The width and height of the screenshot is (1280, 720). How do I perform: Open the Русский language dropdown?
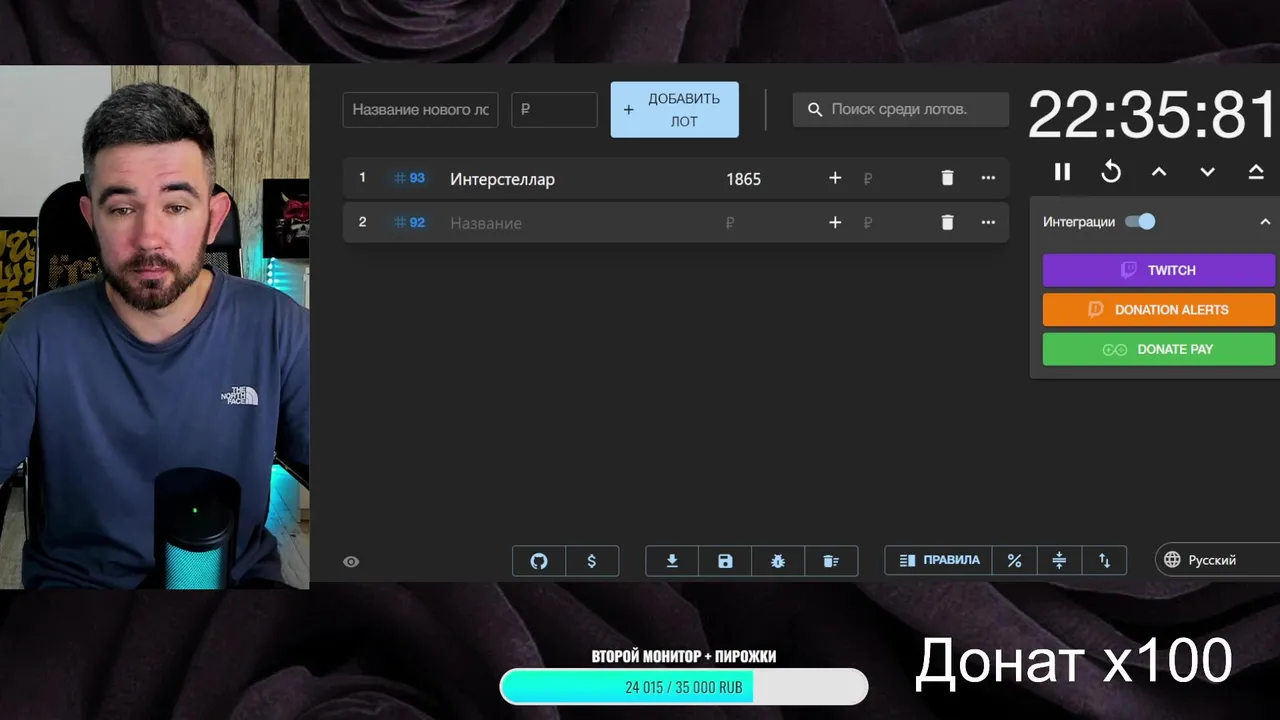(x=1217, y=560)
